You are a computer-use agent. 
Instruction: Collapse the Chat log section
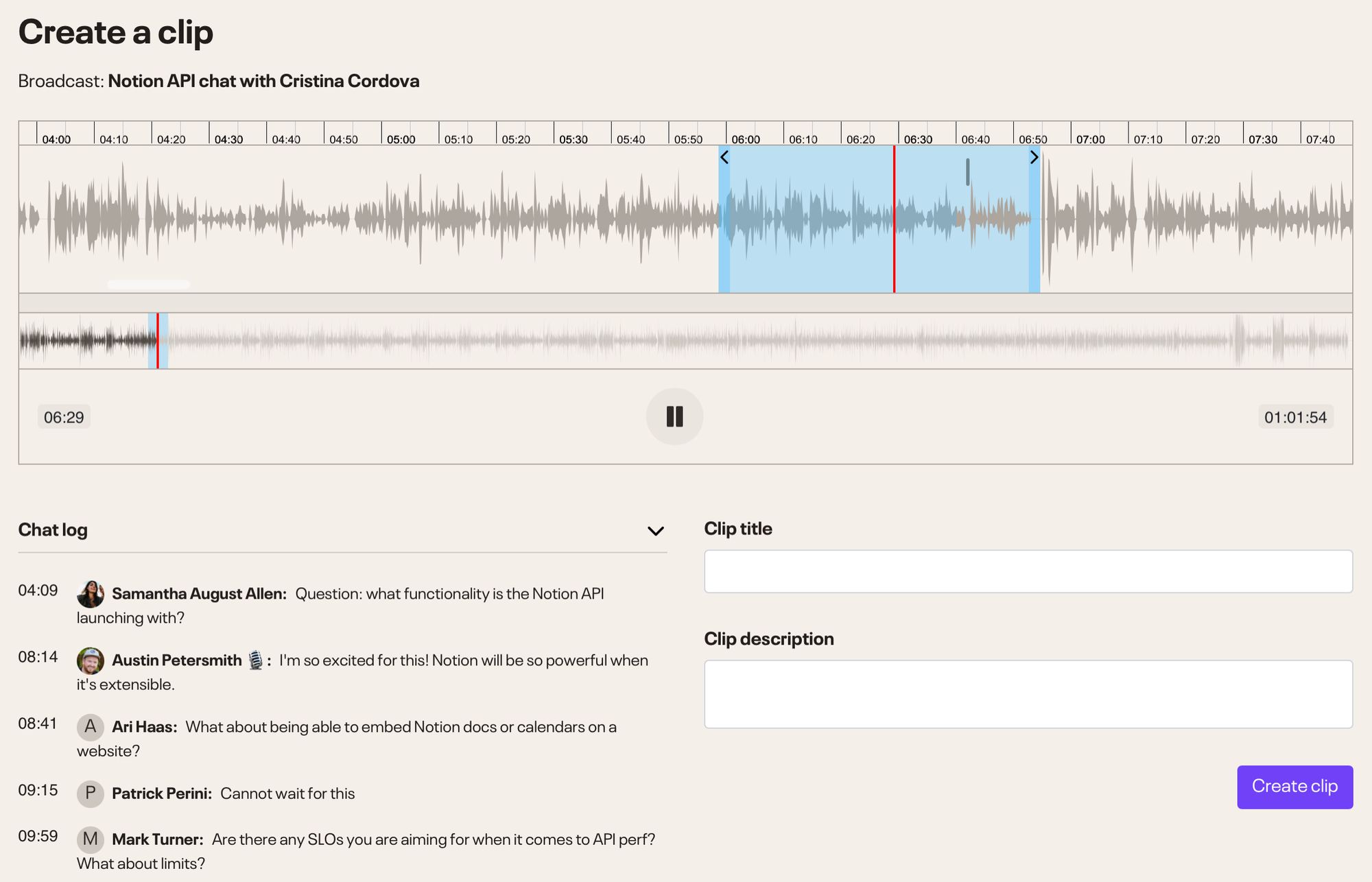(656, 531)
